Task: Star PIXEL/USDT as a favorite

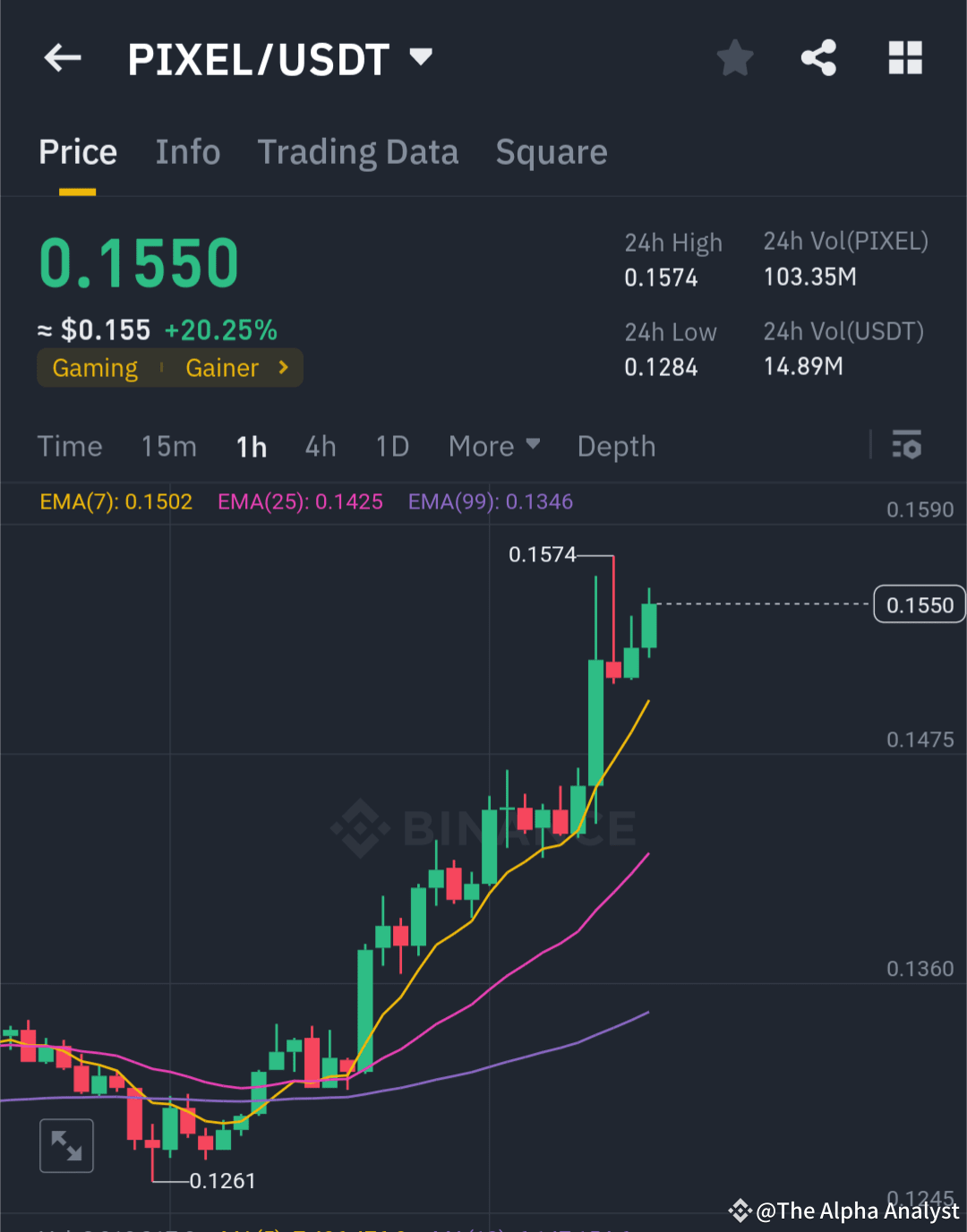Action: (x=734, y=57)
